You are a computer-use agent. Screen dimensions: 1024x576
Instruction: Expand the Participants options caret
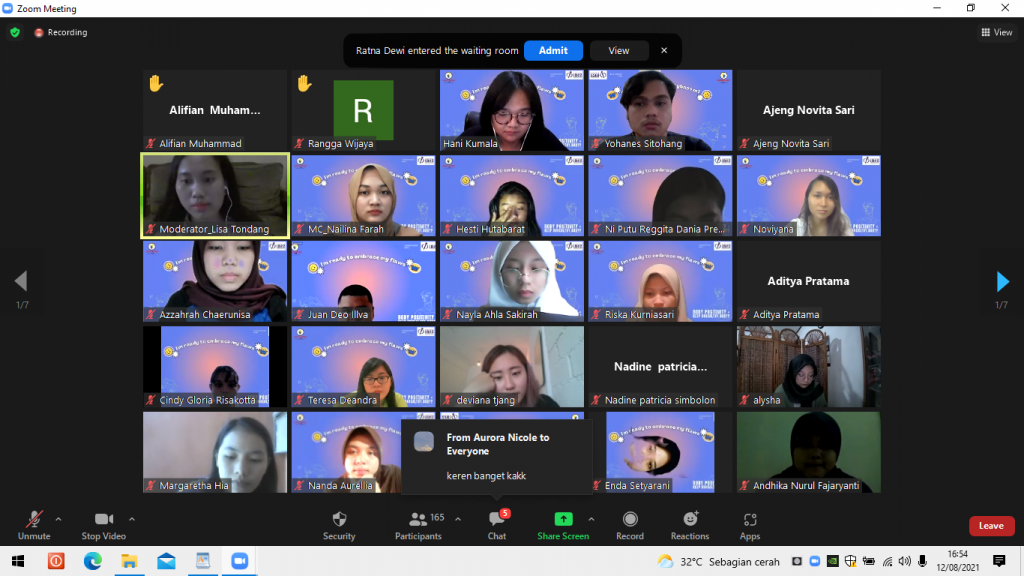pos(458,519)
